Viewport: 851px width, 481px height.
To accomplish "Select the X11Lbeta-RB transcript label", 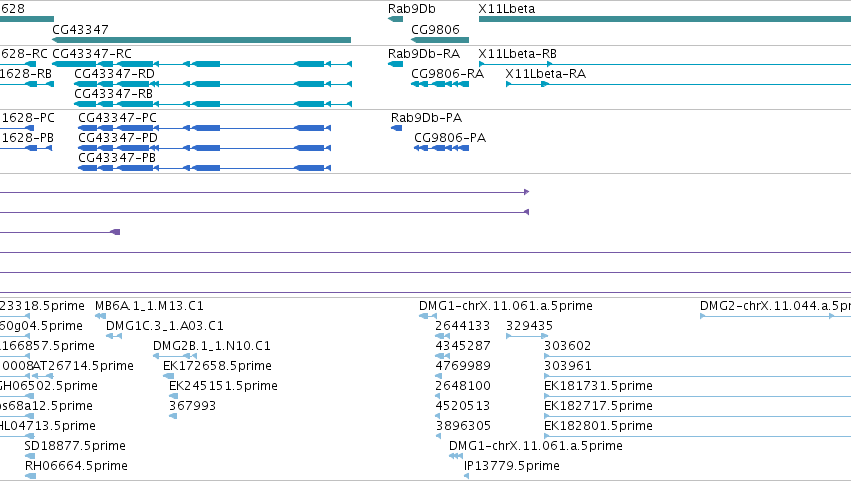I will click(517, 53).
